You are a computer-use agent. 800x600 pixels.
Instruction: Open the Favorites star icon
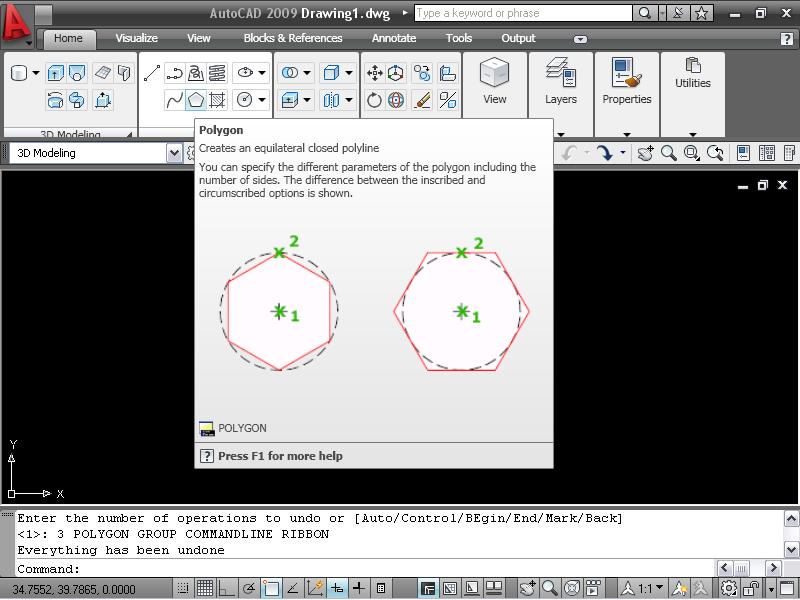702,13
